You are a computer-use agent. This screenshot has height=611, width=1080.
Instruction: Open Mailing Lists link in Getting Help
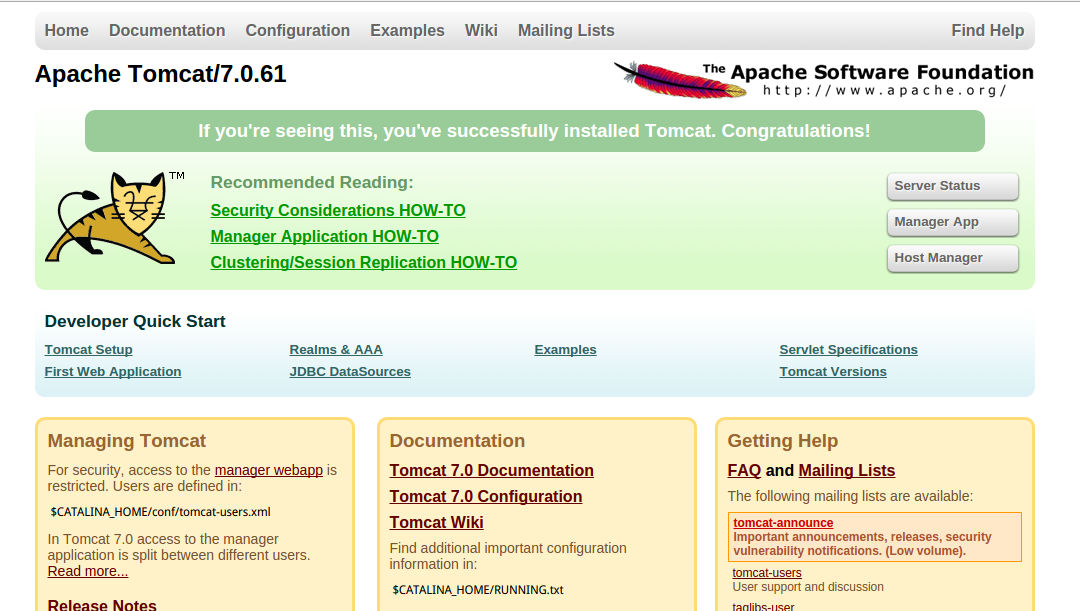[847, 470]
